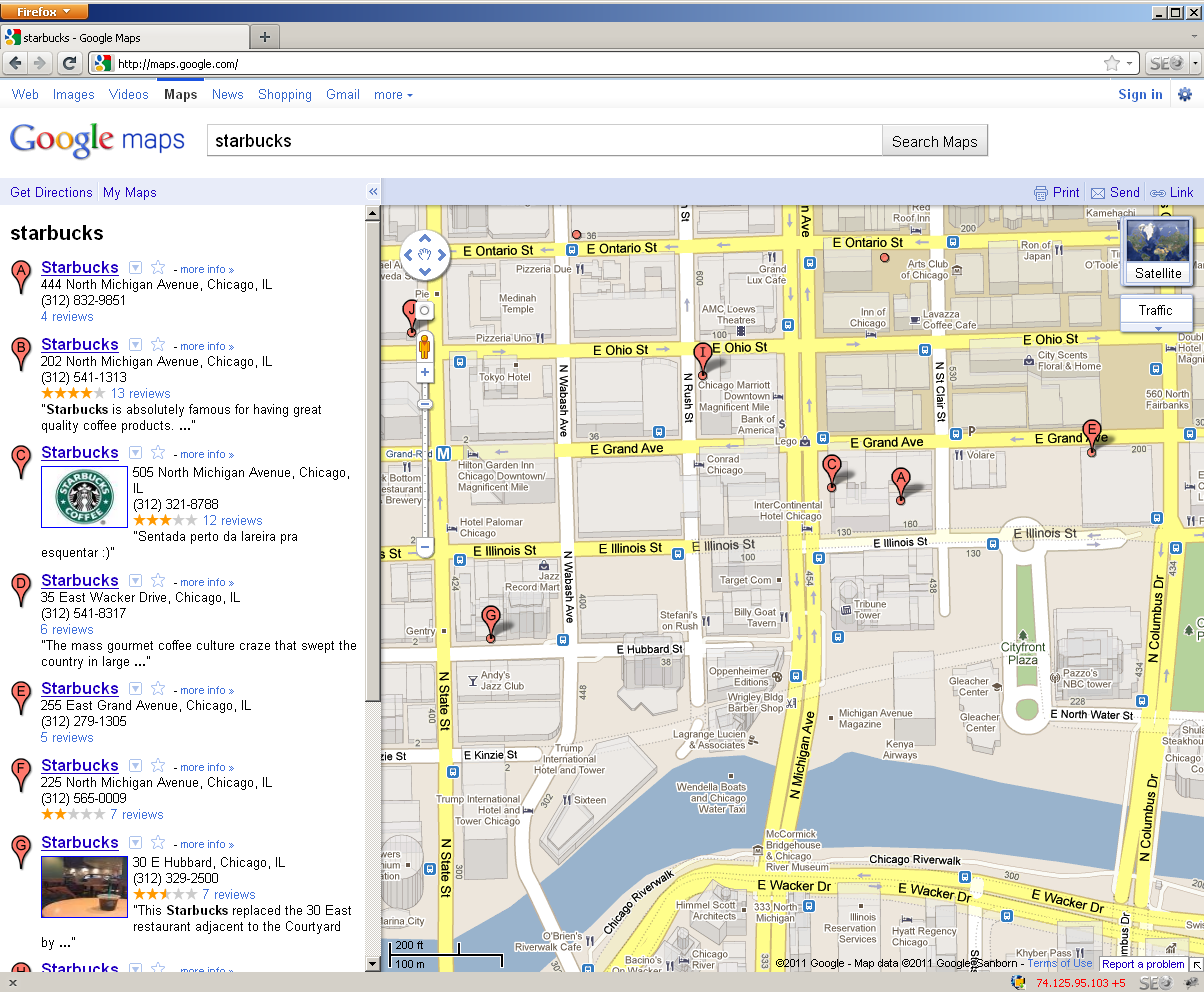Open Gmail in Google bar
The height and width of the screenshot is (992, 1204).
click(x=343, y=95)
